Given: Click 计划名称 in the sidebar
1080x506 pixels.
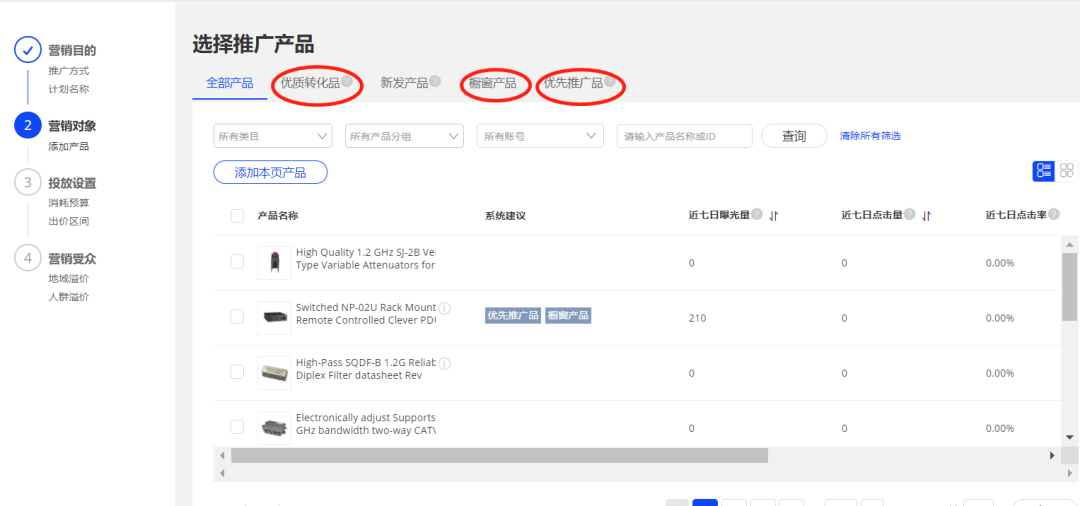Looking at the screenshot, I should click(x=68, y=89).
